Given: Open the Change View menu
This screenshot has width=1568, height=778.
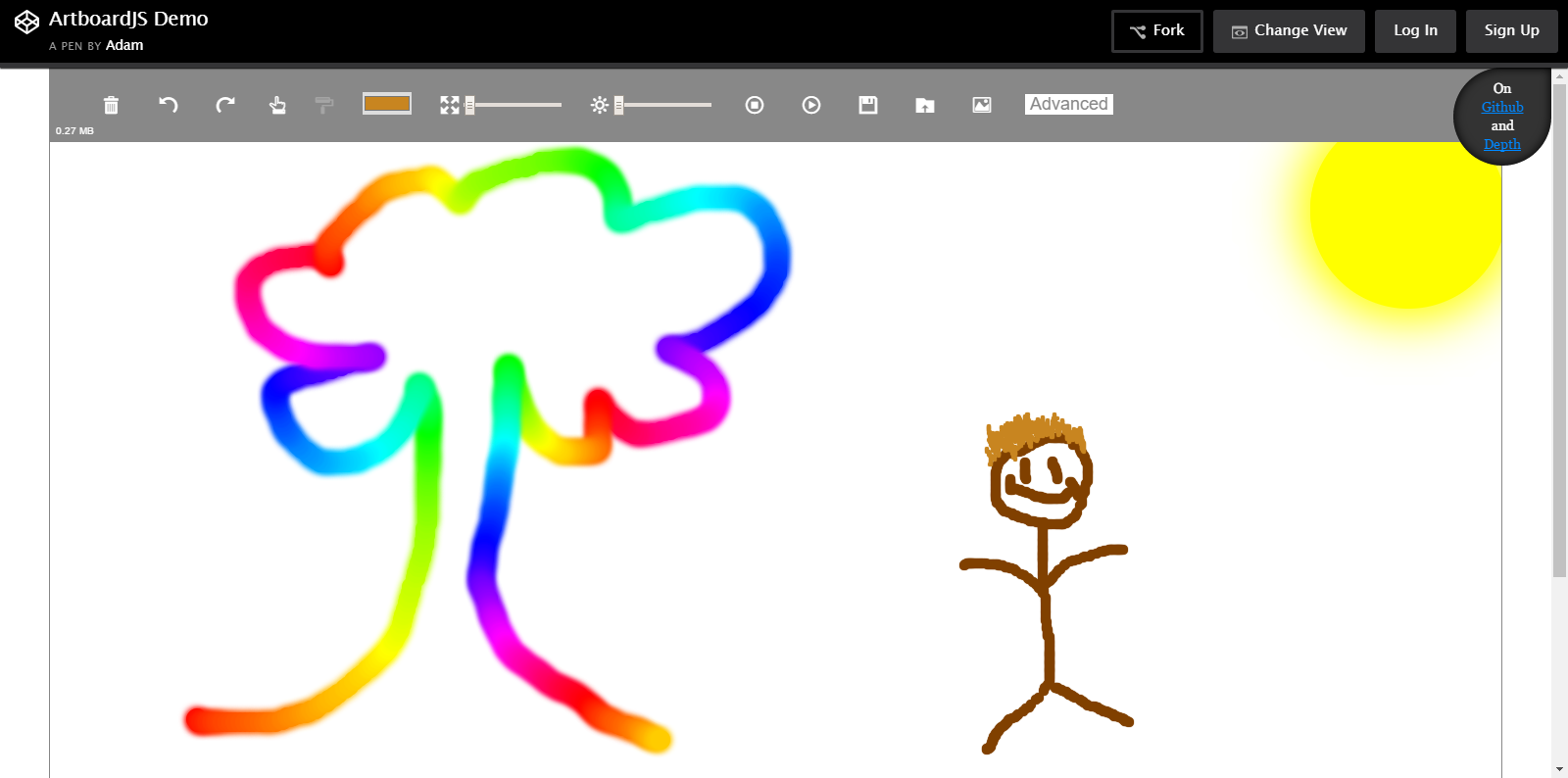Looking at the screenshot, I should coord(1289,31).
